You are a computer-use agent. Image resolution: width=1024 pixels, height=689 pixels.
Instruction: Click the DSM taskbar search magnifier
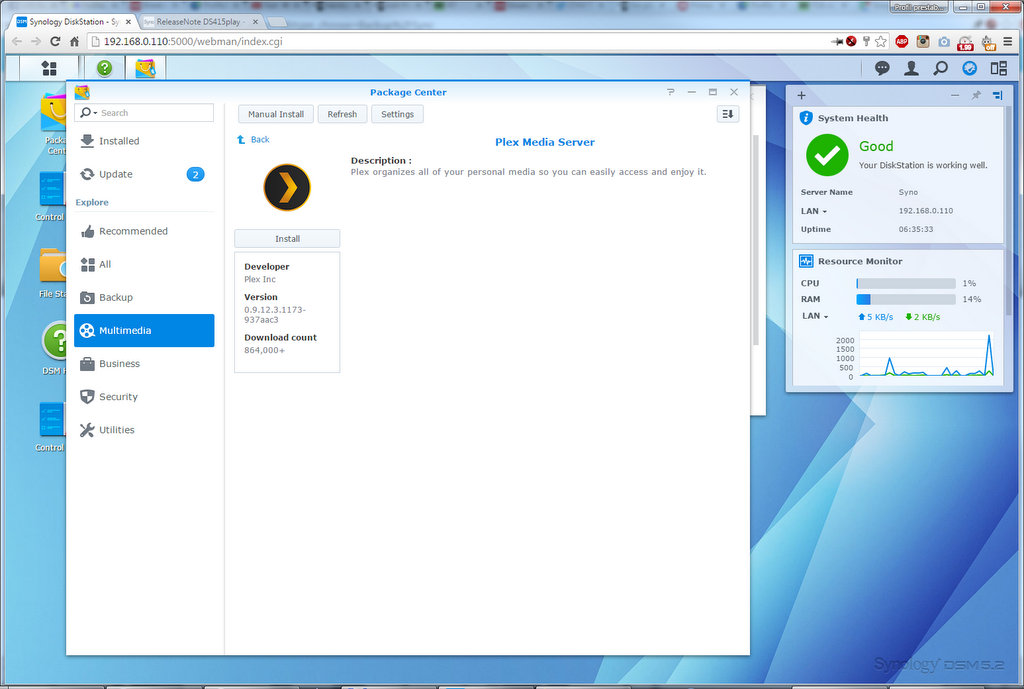point(940,68)
